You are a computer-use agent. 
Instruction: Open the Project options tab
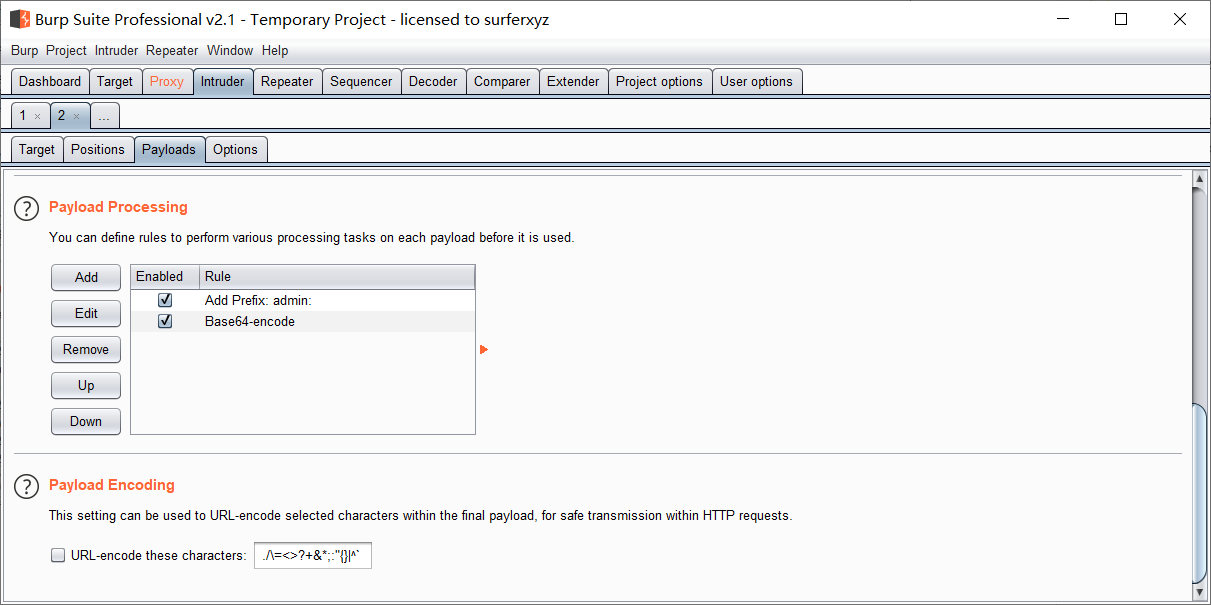(660, 82)
